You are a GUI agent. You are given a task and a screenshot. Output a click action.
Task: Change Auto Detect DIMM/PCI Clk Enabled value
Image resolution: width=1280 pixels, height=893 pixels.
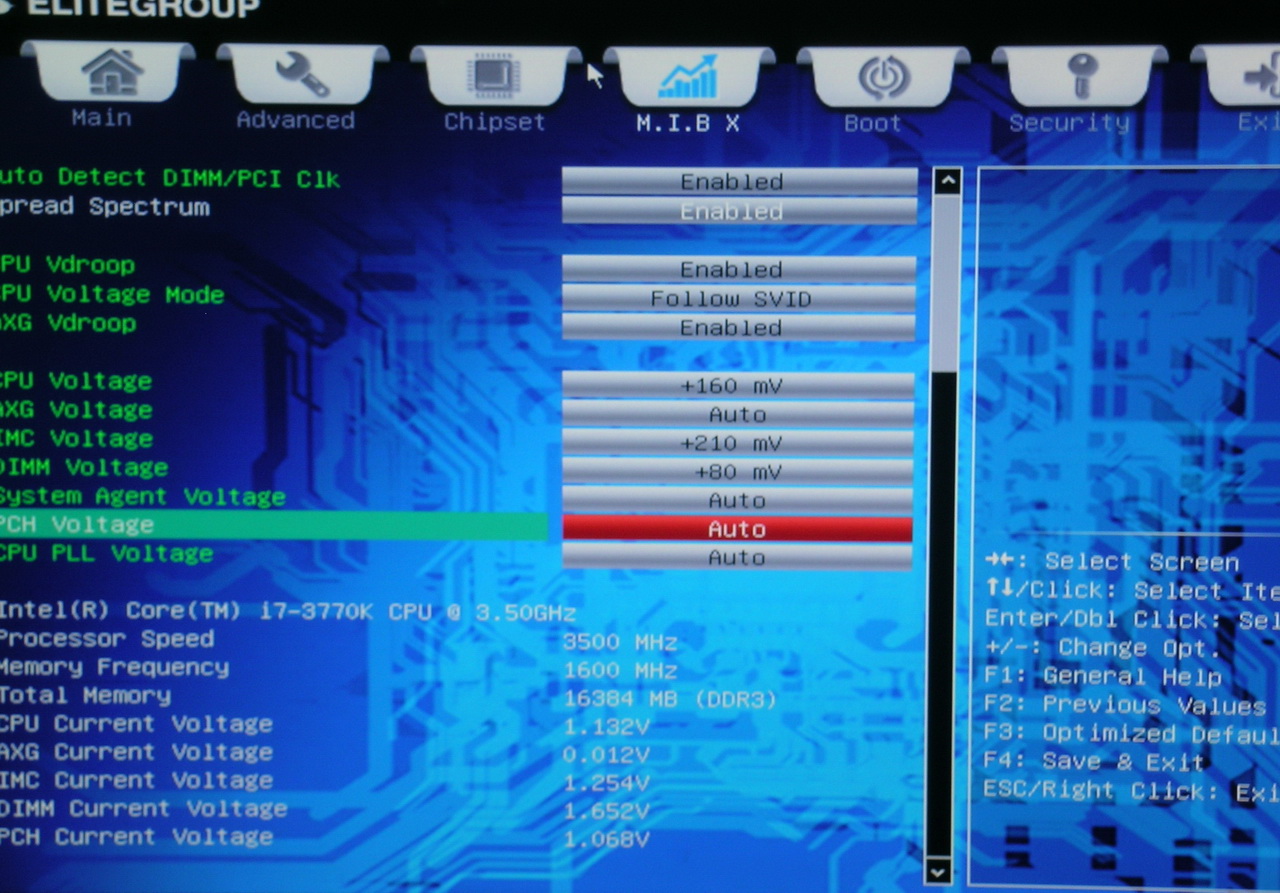tap(739, 182)
